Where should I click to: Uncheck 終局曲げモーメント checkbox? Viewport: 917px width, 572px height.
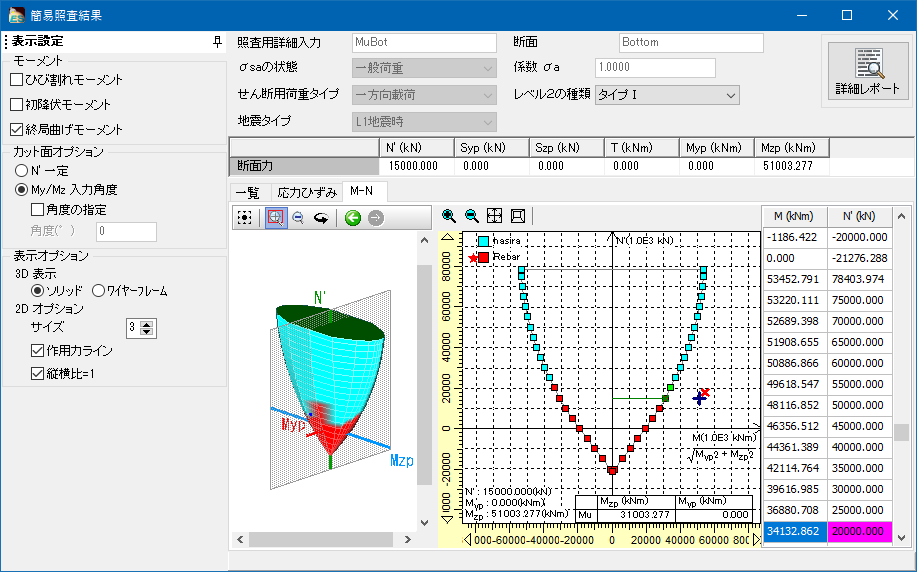point(17,129)
